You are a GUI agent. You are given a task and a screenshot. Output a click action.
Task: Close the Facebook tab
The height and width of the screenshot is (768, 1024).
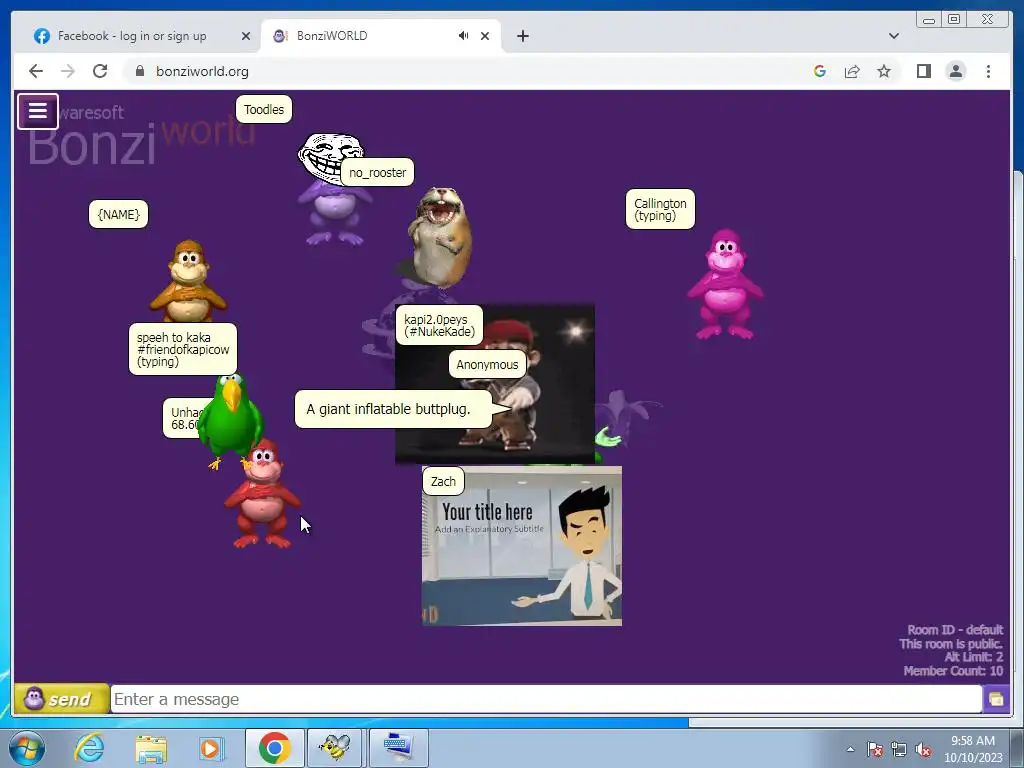246,36
